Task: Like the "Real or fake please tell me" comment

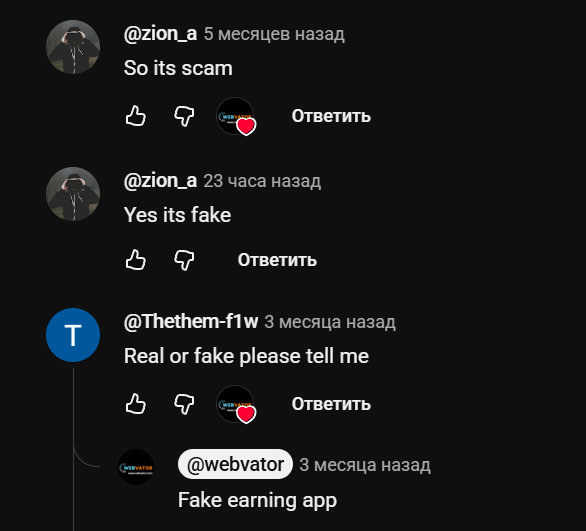Action: pyautogui.click(x=135, y=404)
